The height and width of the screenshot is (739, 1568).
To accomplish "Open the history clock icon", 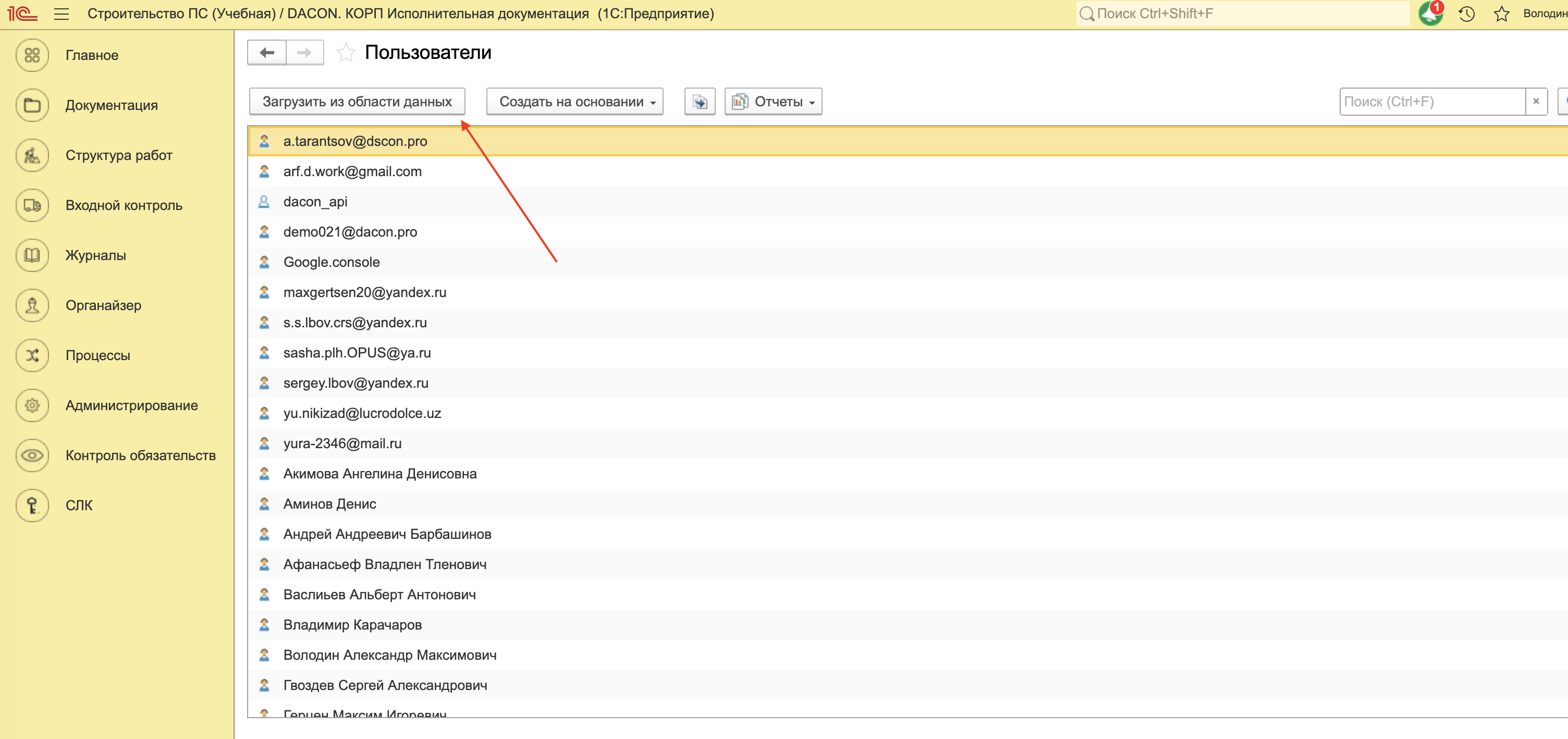I will point(1467,14).
